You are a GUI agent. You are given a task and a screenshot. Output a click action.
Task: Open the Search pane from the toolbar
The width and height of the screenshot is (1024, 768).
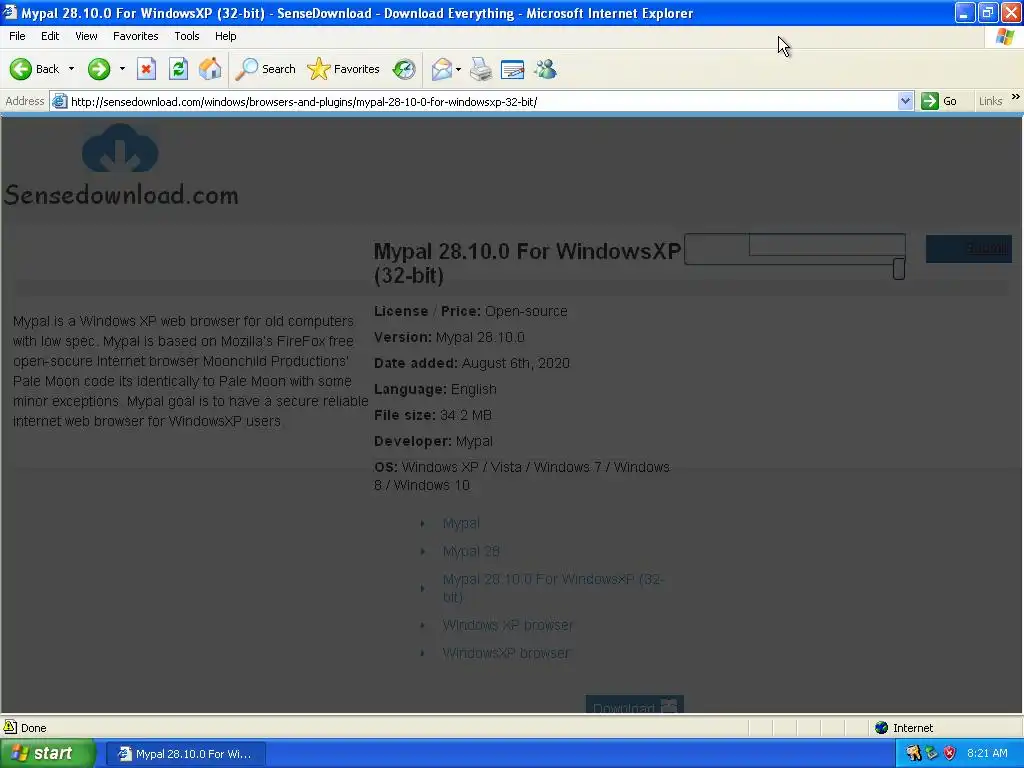coord(265,69)
